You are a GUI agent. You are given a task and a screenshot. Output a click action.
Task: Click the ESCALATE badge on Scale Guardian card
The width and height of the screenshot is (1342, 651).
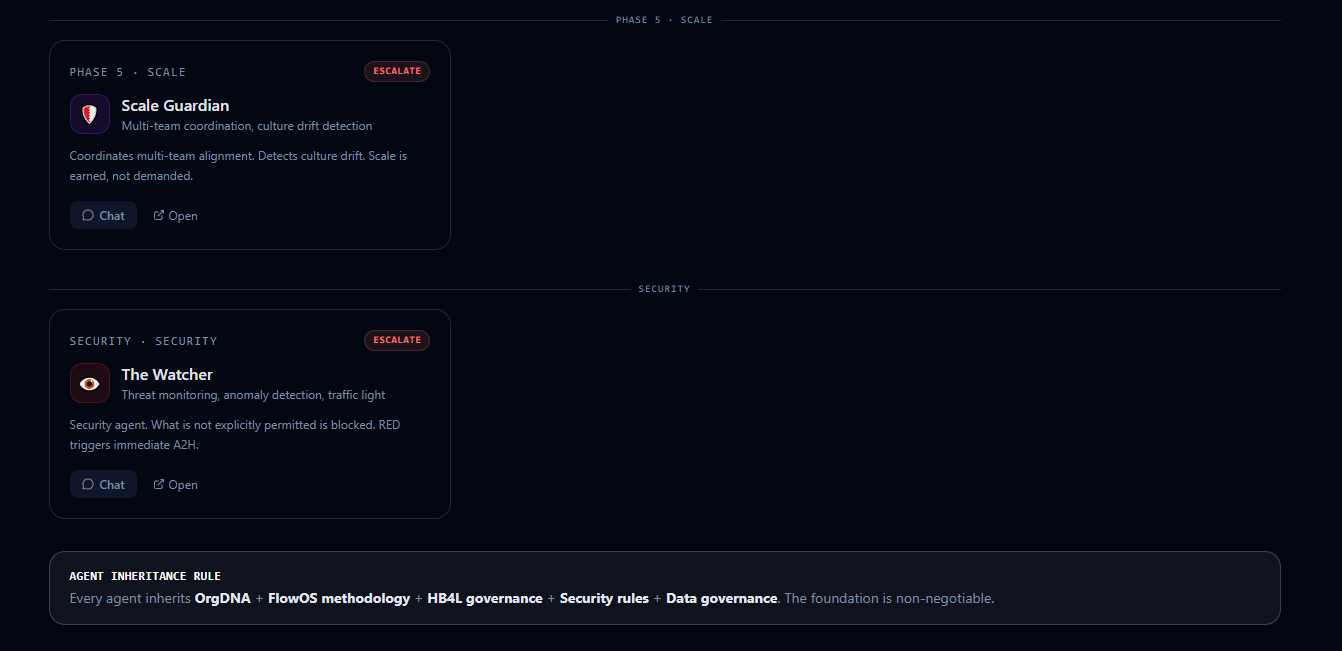(x=397, y=71)
